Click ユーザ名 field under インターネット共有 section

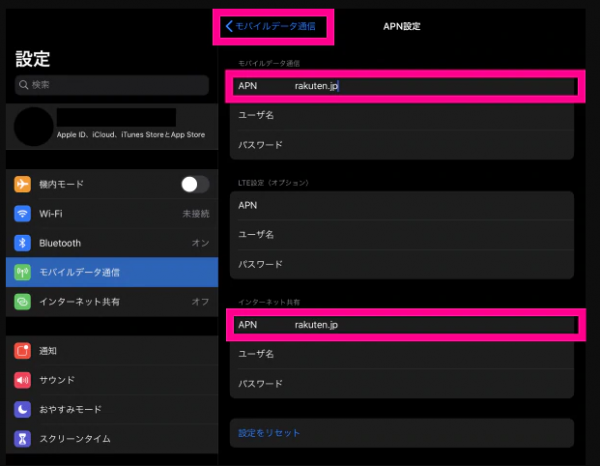click(402, 354)
